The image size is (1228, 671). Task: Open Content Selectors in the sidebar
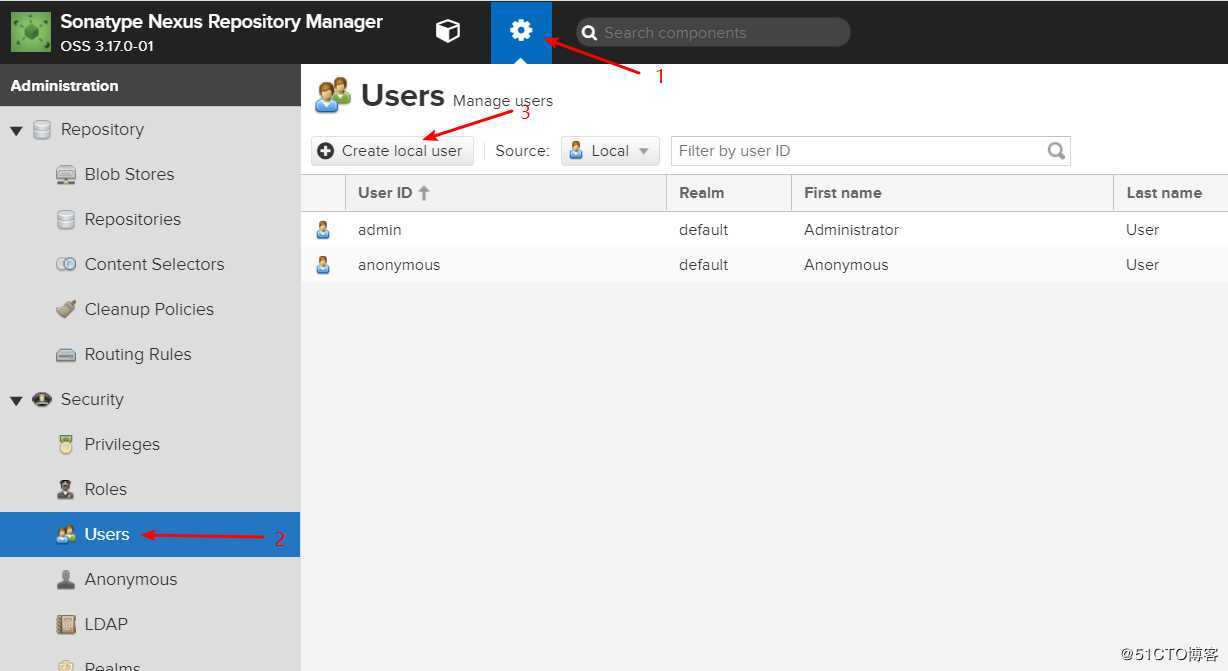[x=150, y=265]
